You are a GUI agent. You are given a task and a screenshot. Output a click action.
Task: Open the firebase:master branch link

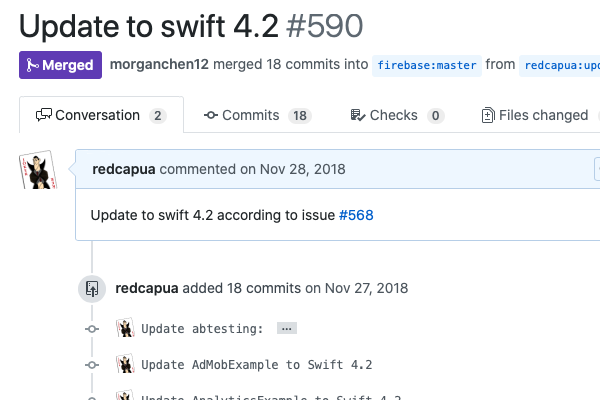click(x=427, y=66)
